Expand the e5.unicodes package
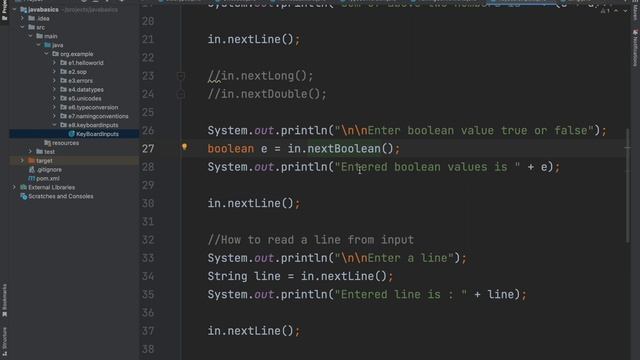Image resolution: width=640 pixels, height=360 pixels. (54, 98)
